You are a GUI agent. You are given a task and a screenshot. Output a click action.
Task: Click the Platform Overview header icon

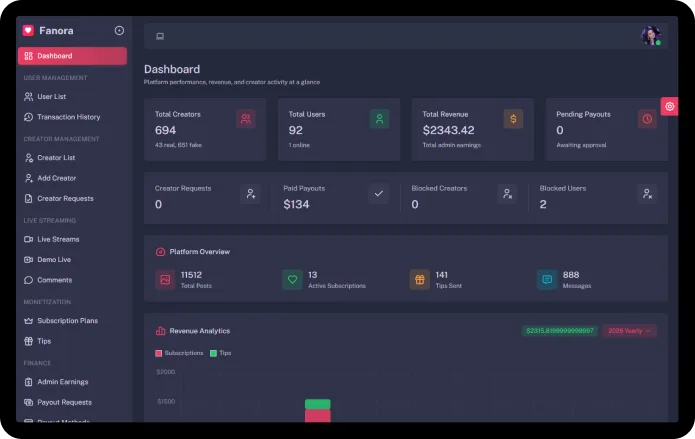pos(160,252)
